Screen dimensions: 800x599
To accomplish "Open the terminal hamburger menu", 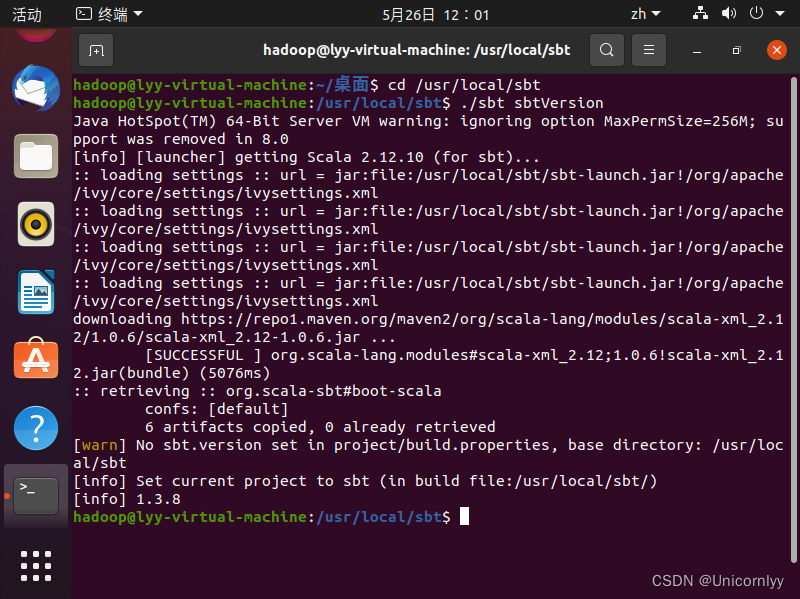I will [x=648, y=50].
